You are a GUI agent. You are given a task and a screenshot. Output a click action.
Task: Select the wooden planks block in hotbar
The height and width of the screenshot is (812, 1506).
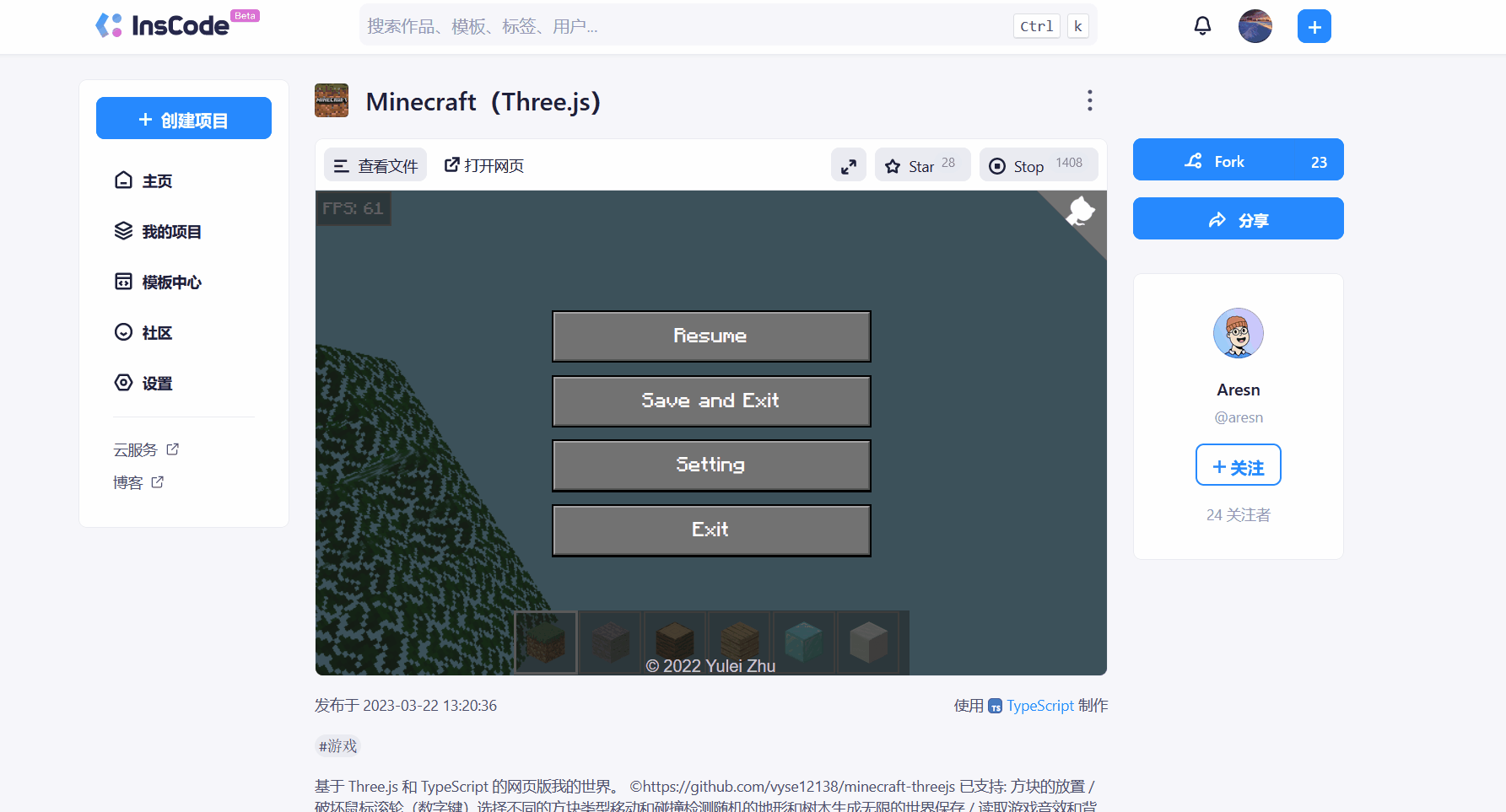tap(739, 643)
